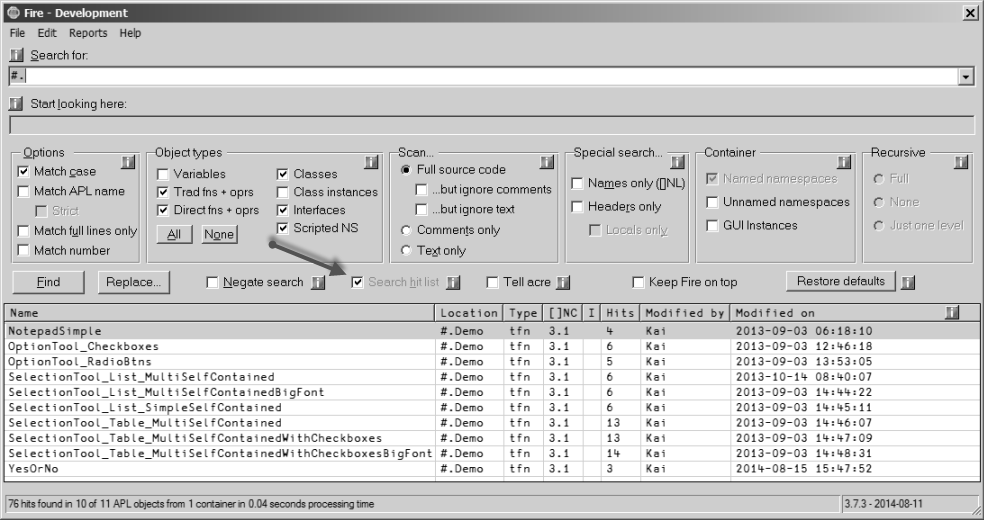Click the Special search group info icon
The width and height of the screenshot is (984, 520).
pyautogui.click(x=677, y=162)
